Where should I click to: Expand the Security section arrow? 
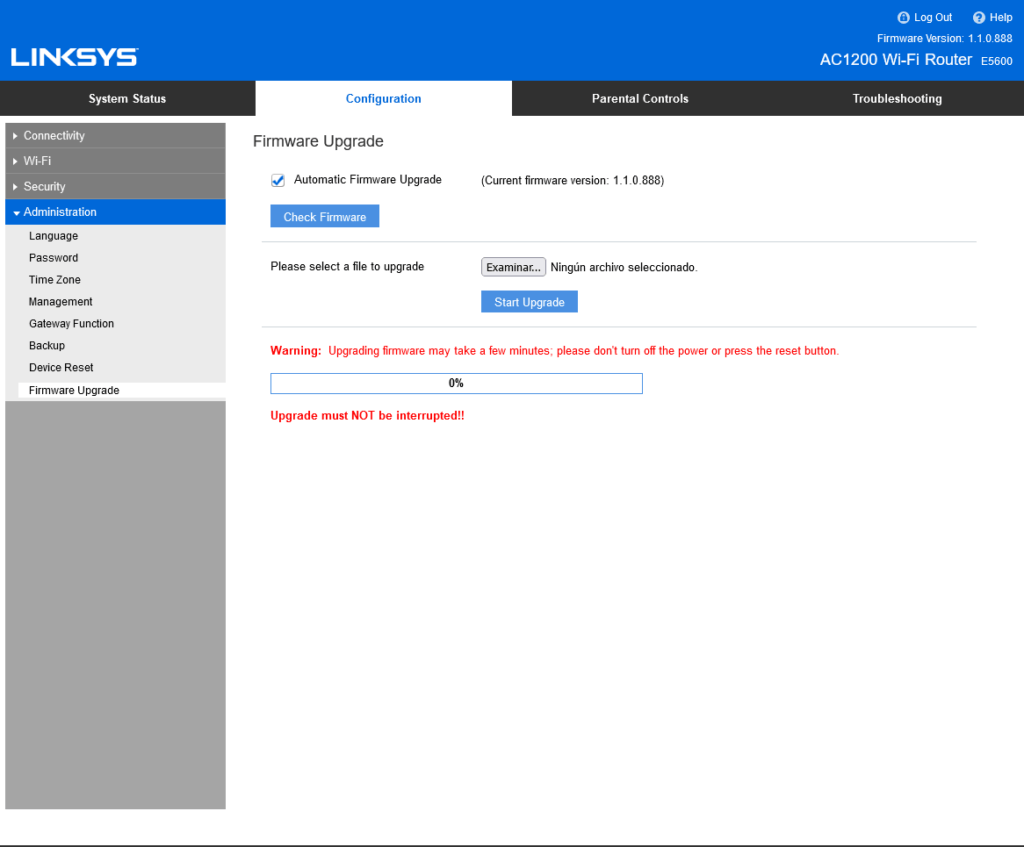click(15, 187)
